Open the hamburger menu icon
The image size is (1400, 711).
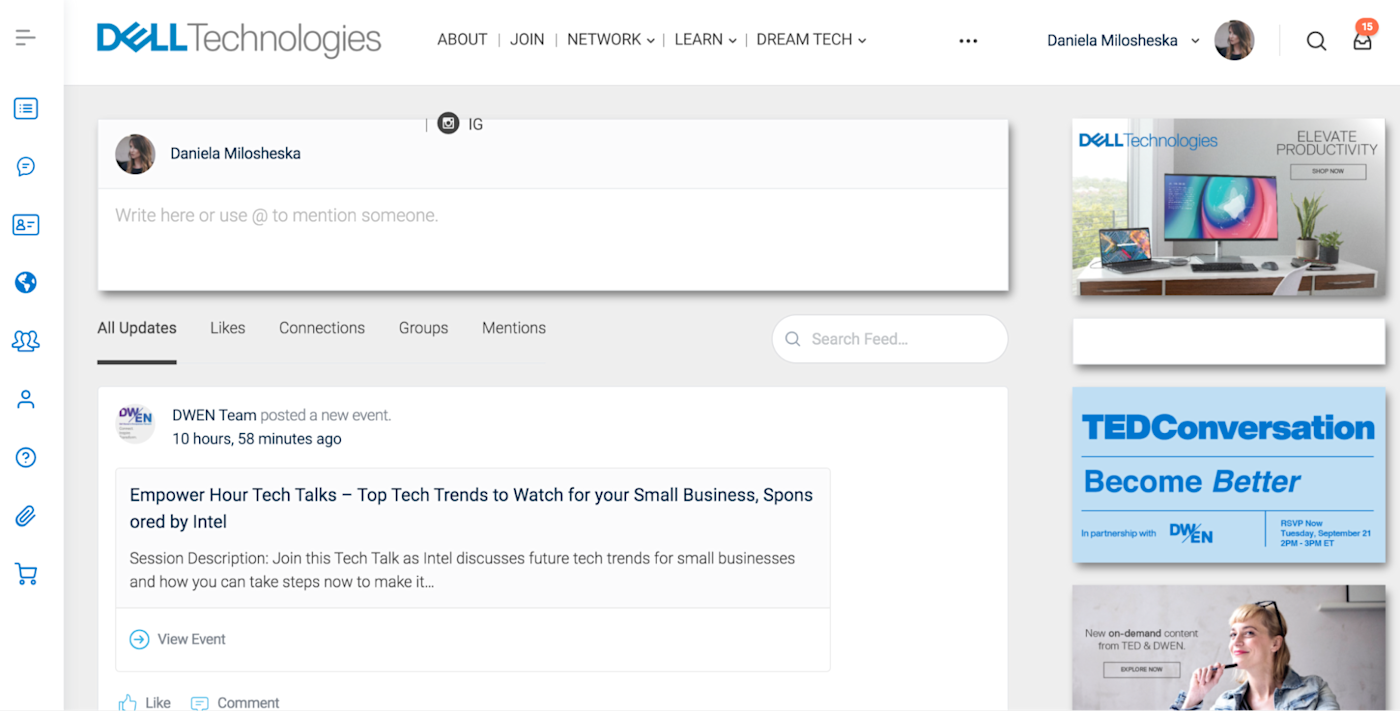tap(26, 38)
